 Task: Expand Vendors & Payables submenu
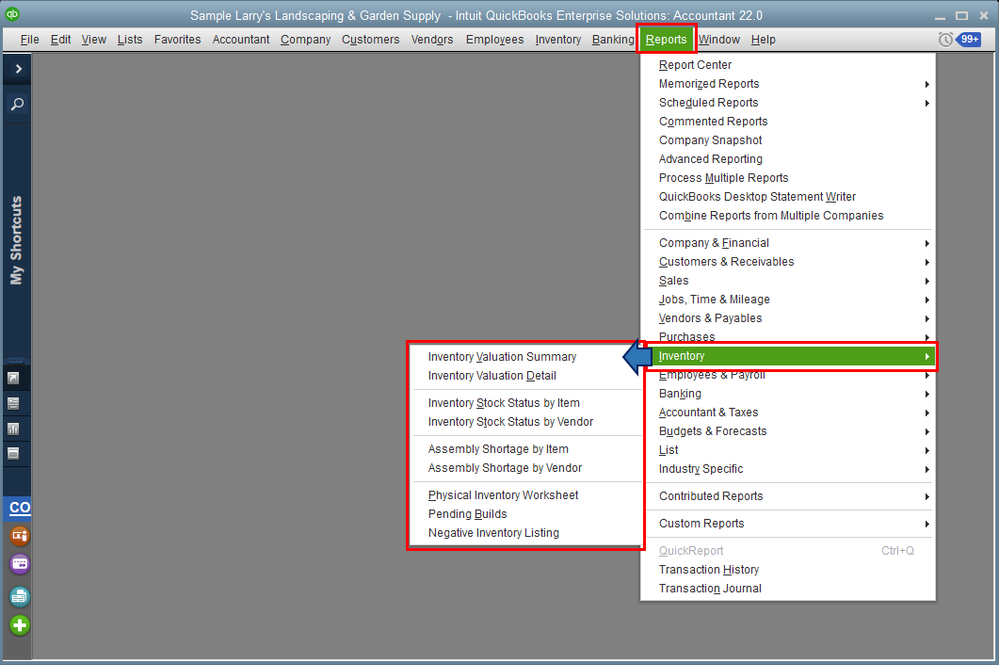pos(788,318)
